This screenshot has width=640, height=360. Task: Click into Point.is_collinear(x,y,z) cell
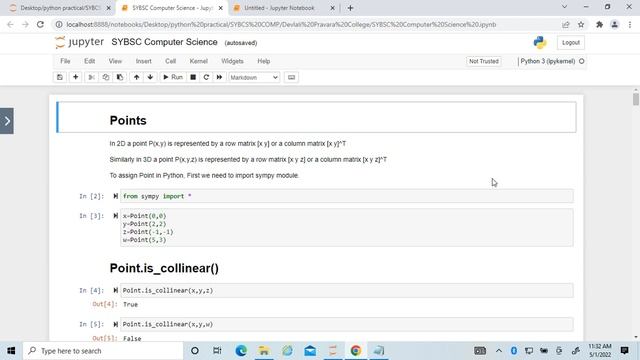point(347,291)
